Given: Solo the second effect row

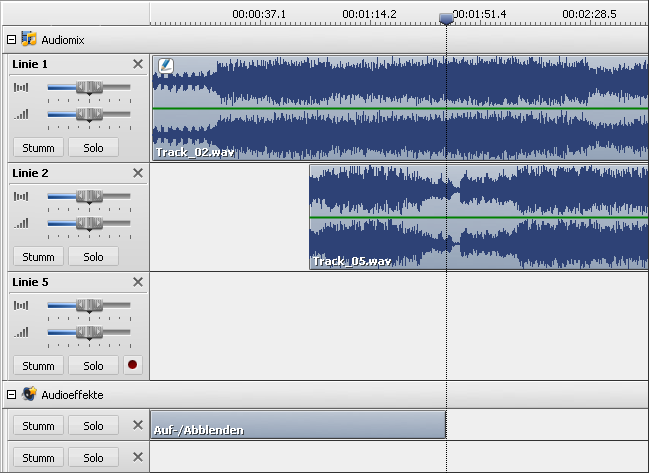Looking at the screenshot, I should (93, 458).
